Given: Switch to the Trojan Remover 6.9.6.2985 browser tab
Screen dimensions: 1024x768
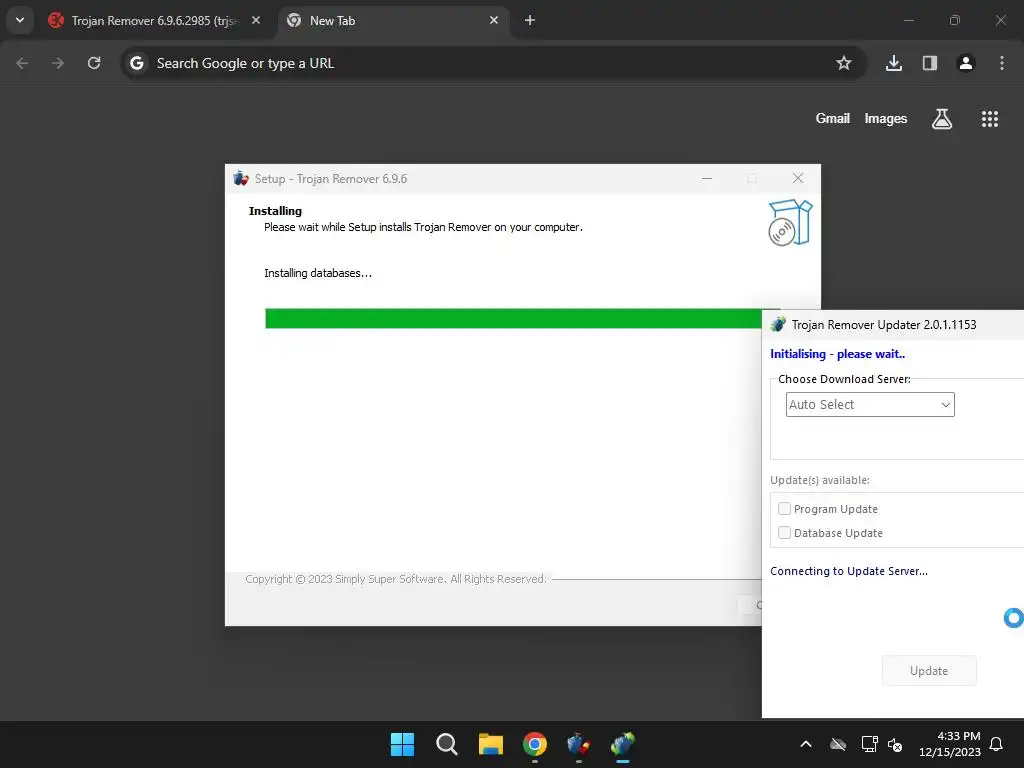Looking at the screenshot, I should pos(155,20).
